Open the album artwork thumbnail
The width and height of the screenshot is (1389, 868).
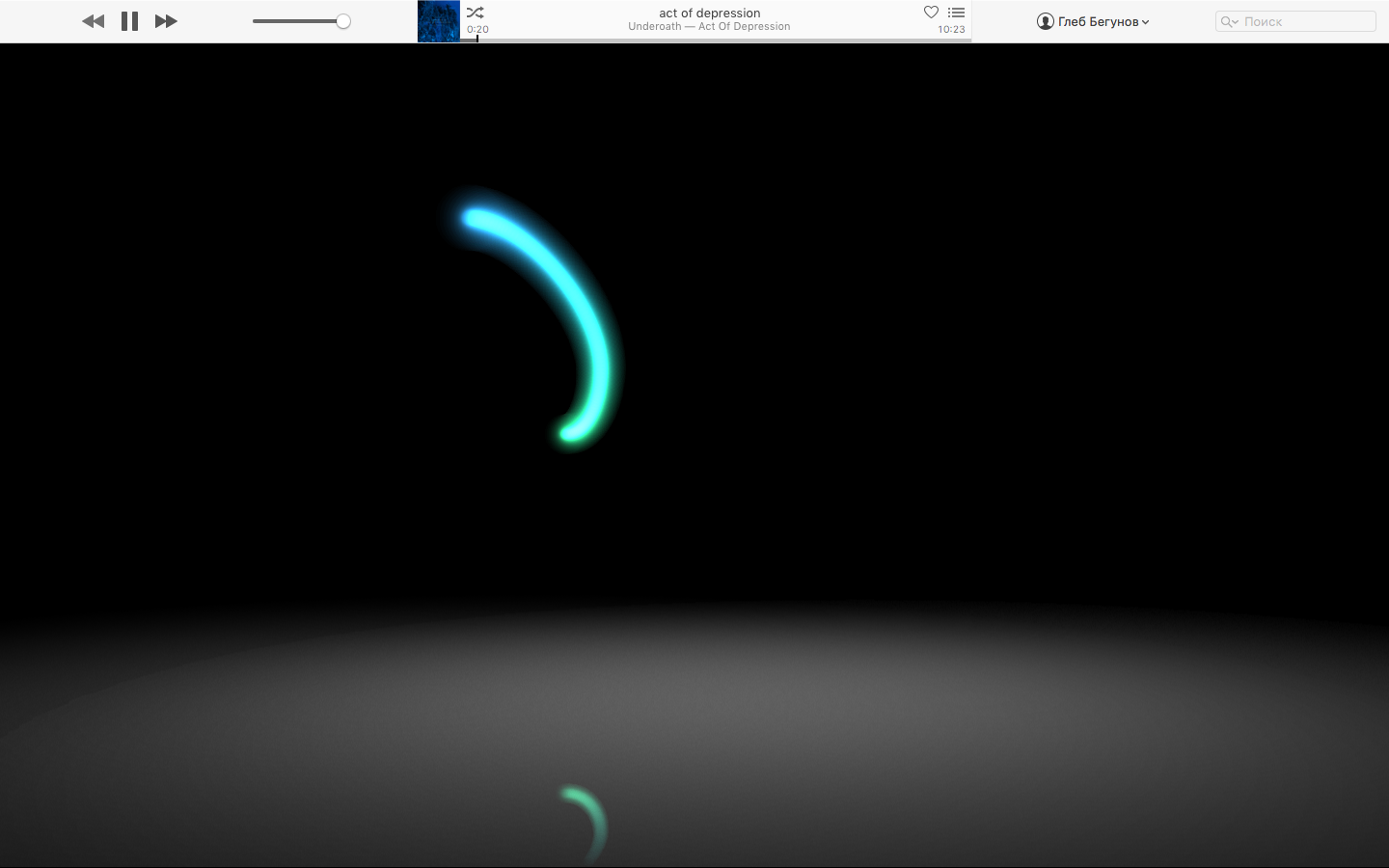coord(438,21)
